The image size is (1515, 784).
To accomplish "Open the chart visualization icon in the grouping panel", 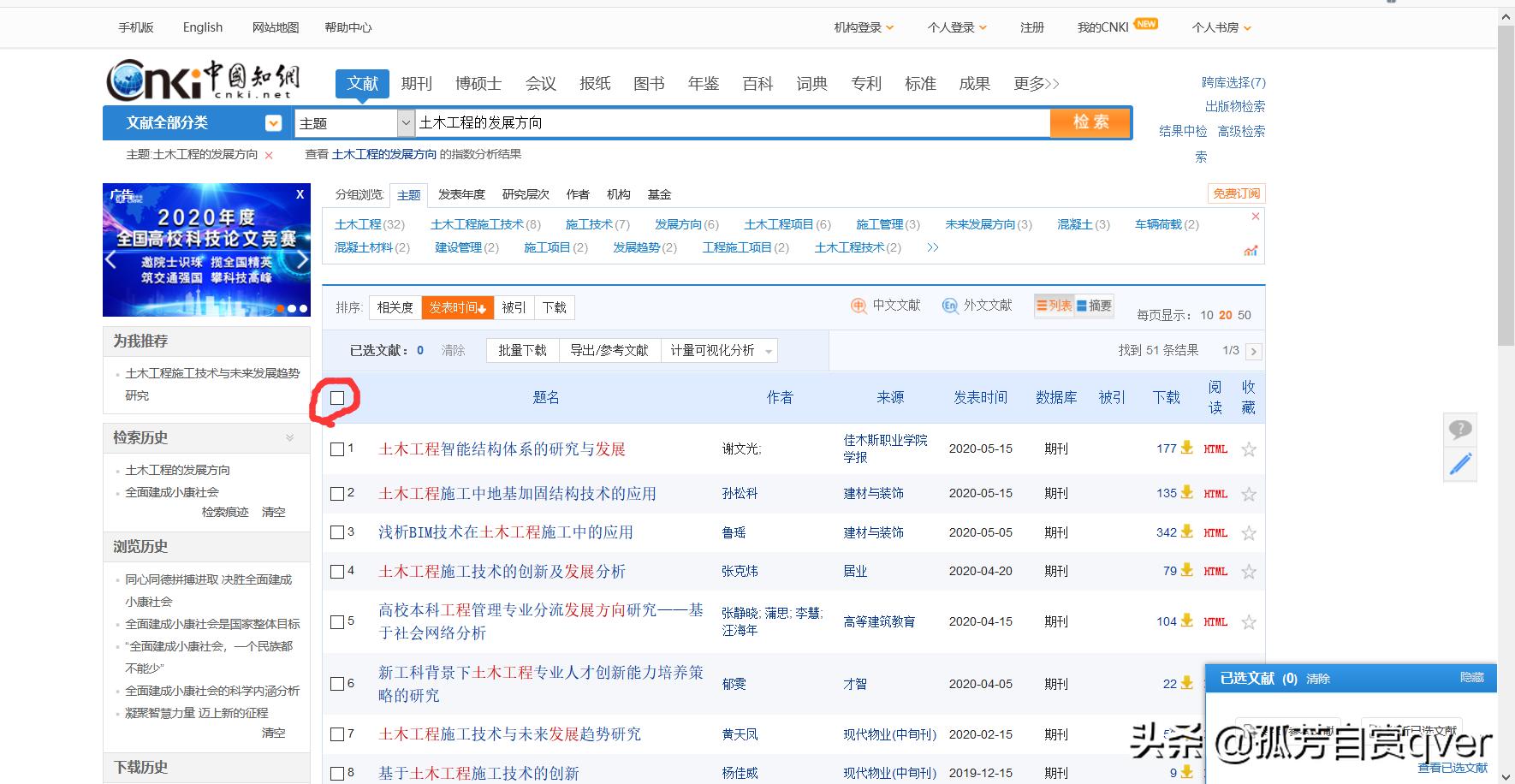I will 1251,250.
